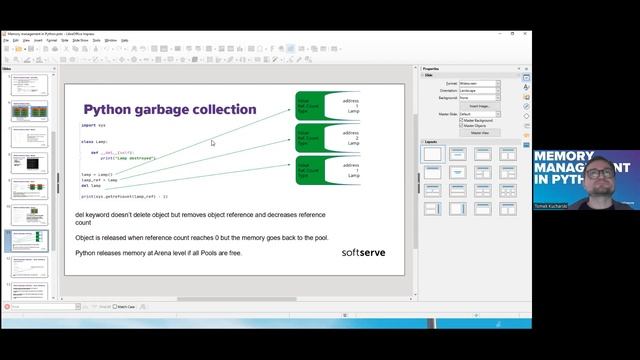
Task: Click the Open folder toolbar icon
Action: click(x=18, y=49)
